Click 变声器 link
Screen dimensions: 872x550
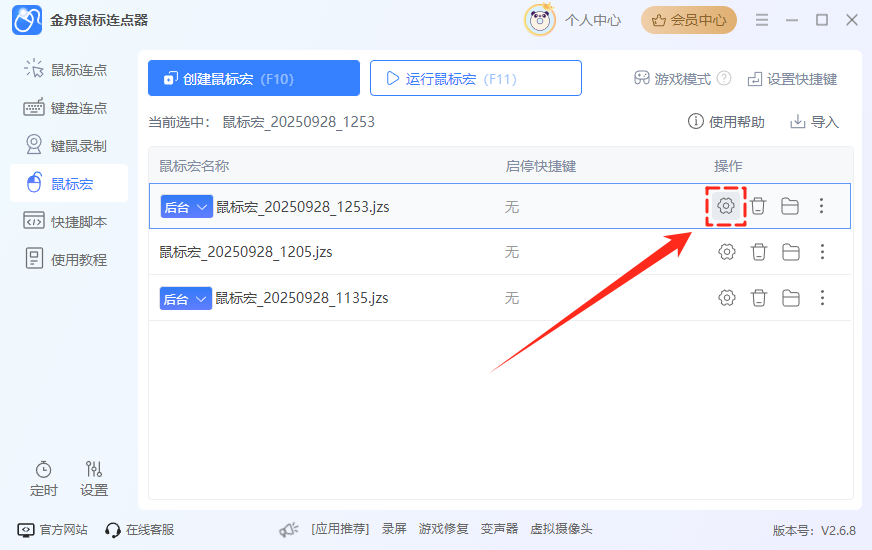click(499, 529)
